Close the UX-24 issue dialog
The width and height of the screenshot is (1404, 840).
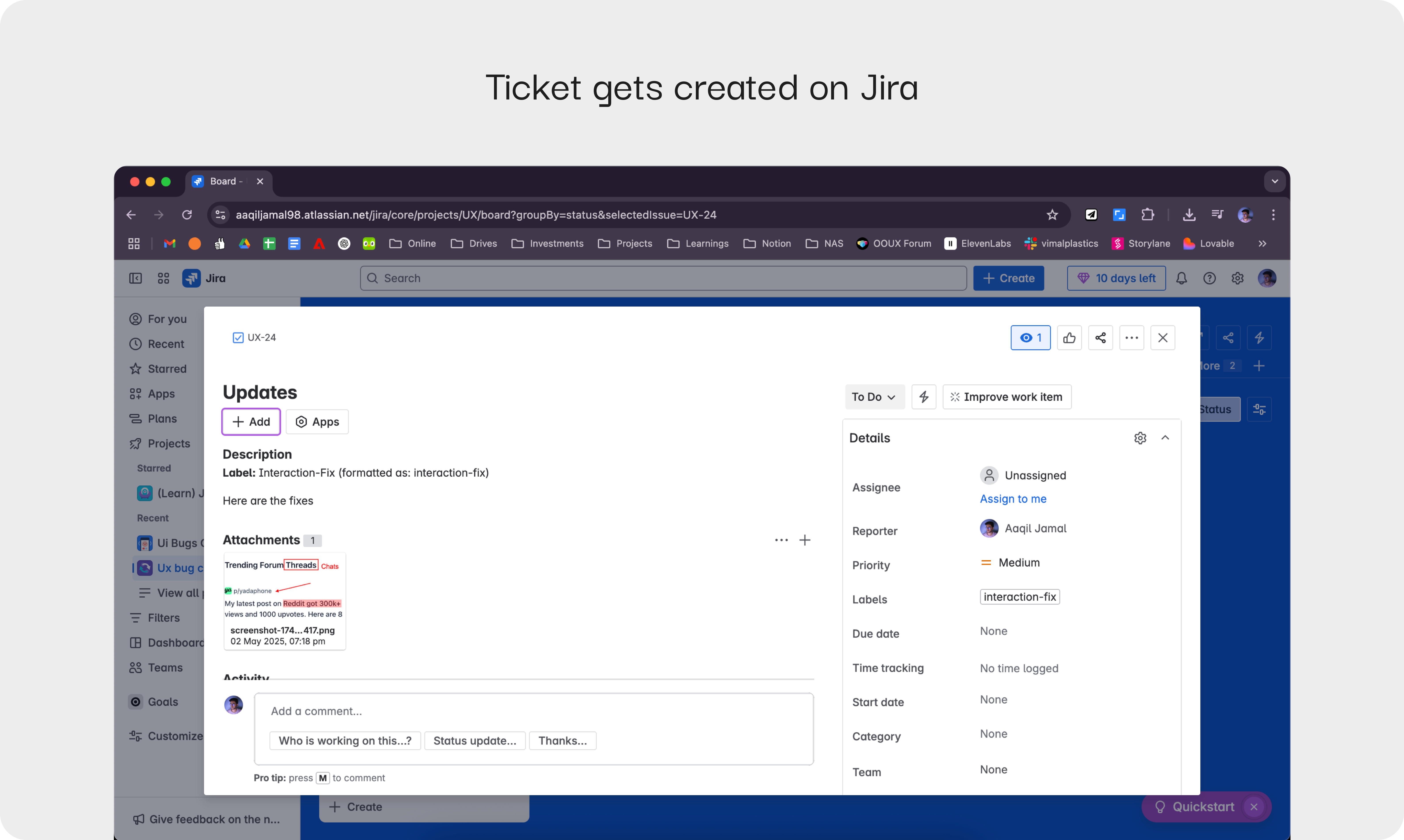[x=1163, y=338]
